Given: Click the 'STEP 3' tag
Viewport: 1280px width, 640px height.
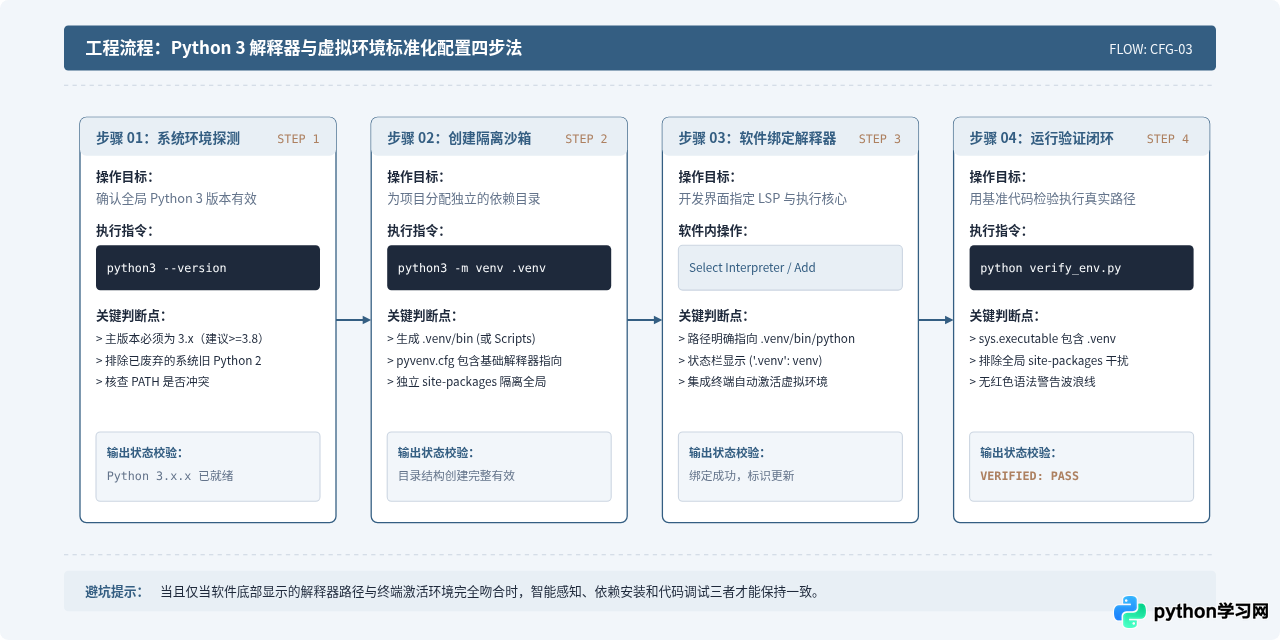Looking at the screenshot, I should (x=879, y=139).
